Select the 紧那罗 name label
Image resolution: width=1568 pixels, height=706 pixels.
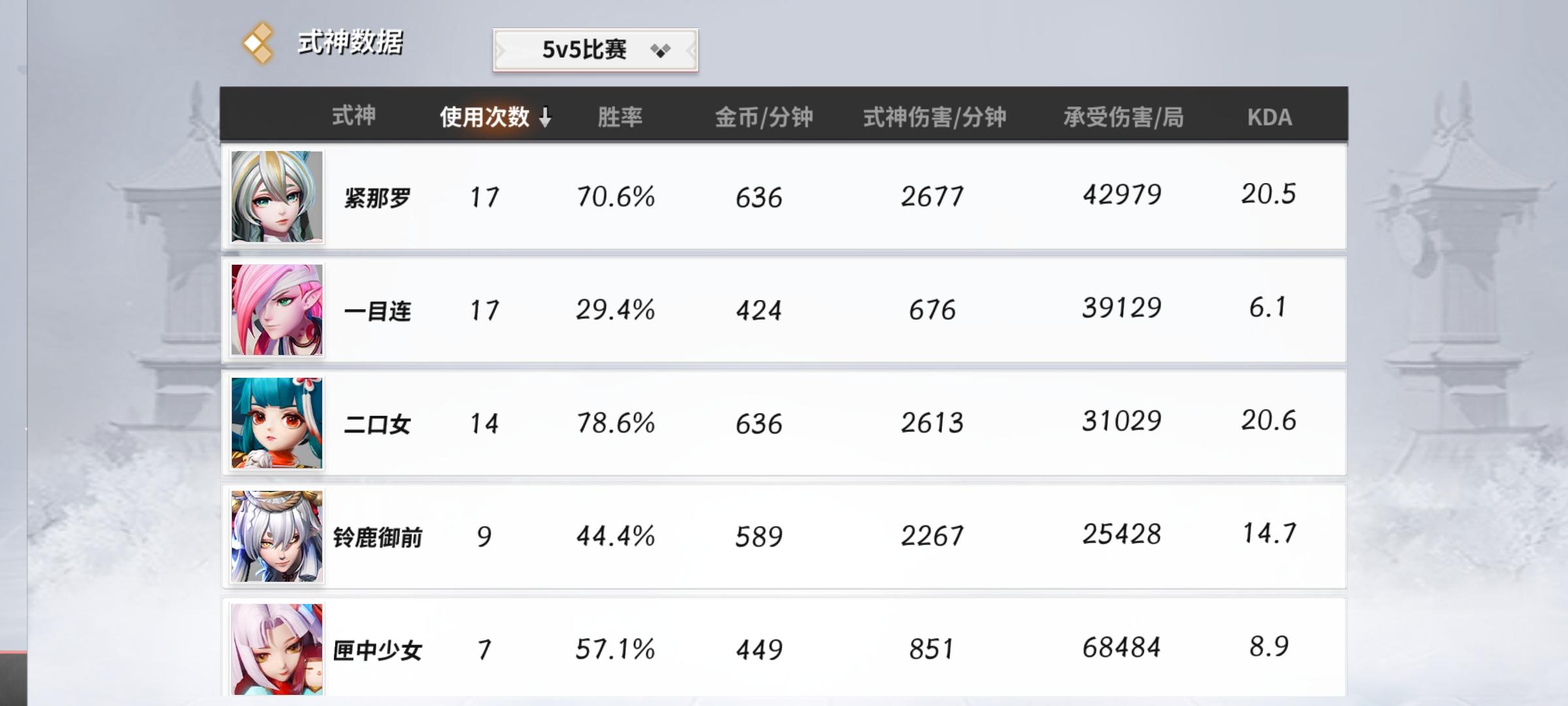click(x=377, y=197)
